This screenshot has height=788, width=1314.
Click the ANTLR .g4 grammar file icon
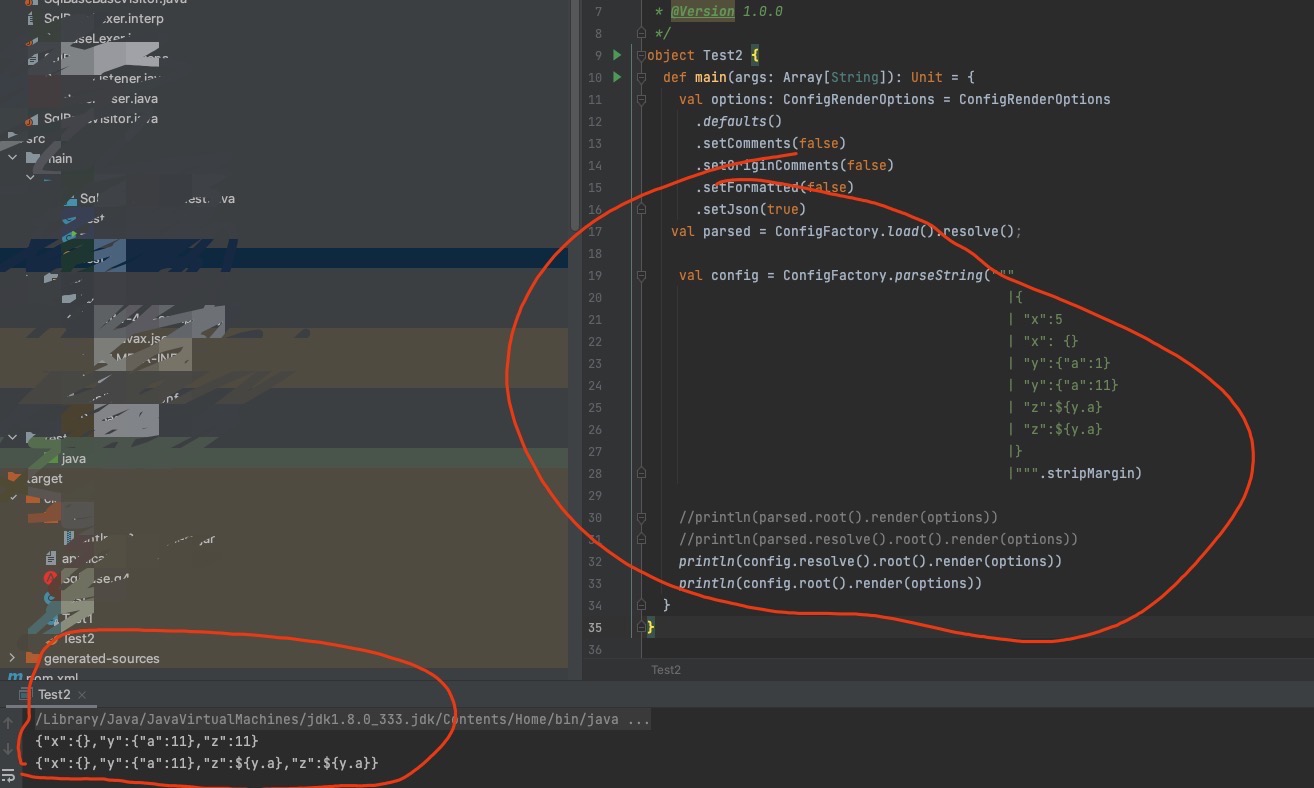(x=51, y=578)
